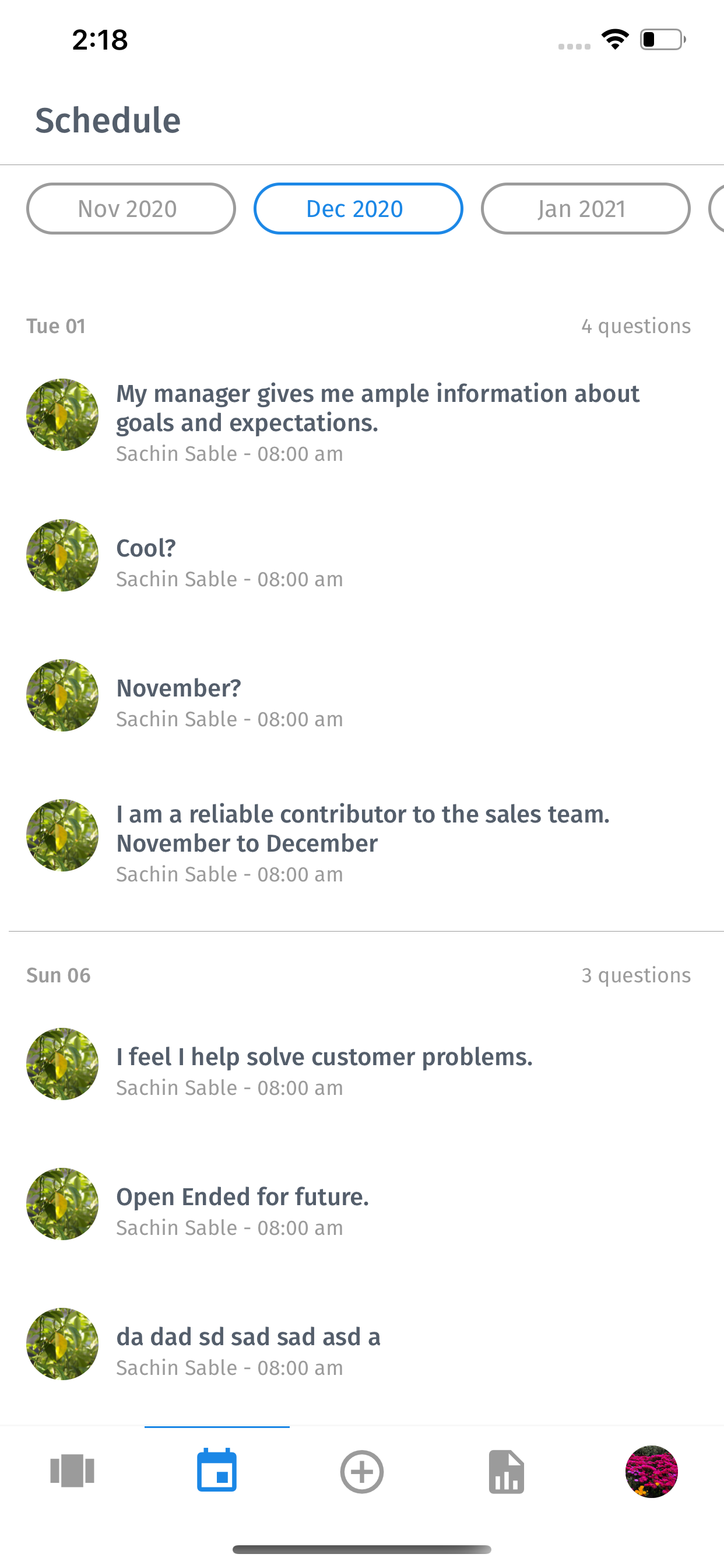
Task: Tap the plus add question icon
Action: (x=362, y=1472)
